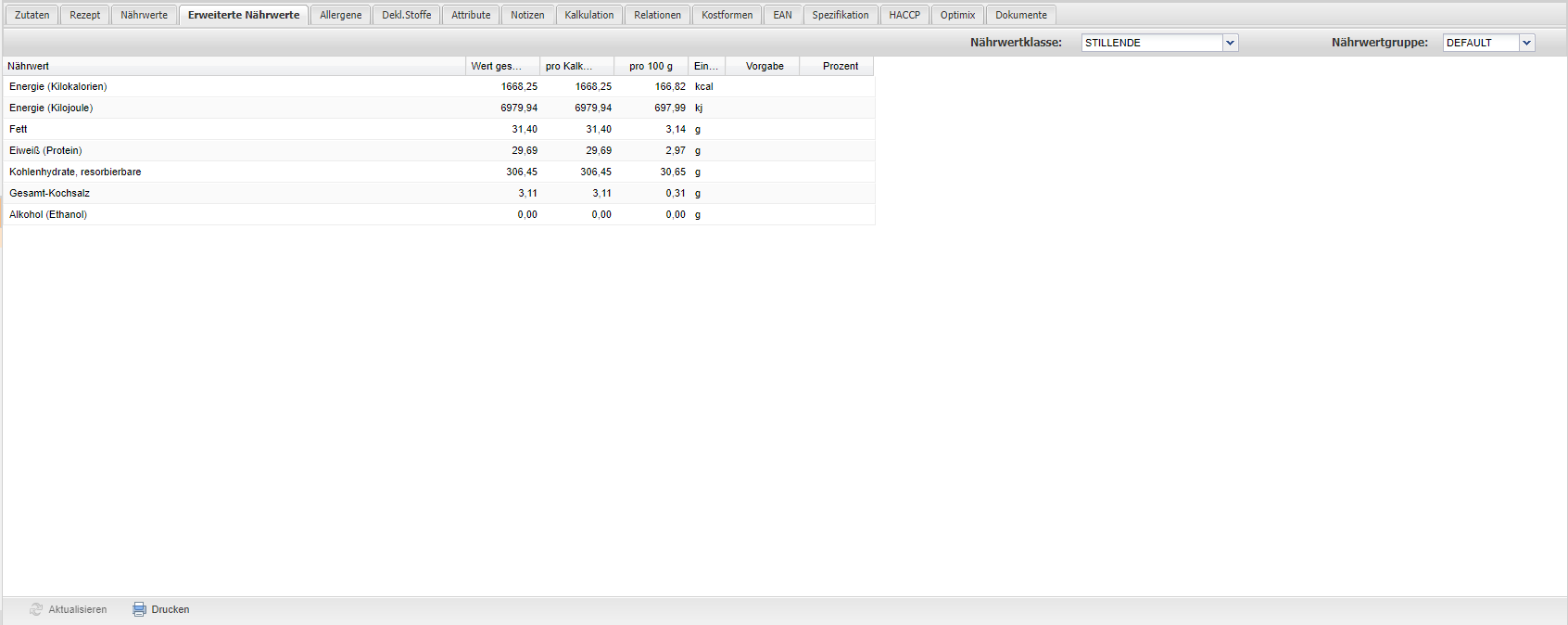
Task: Click the Drucken printer icon
Action: point(139,609)
